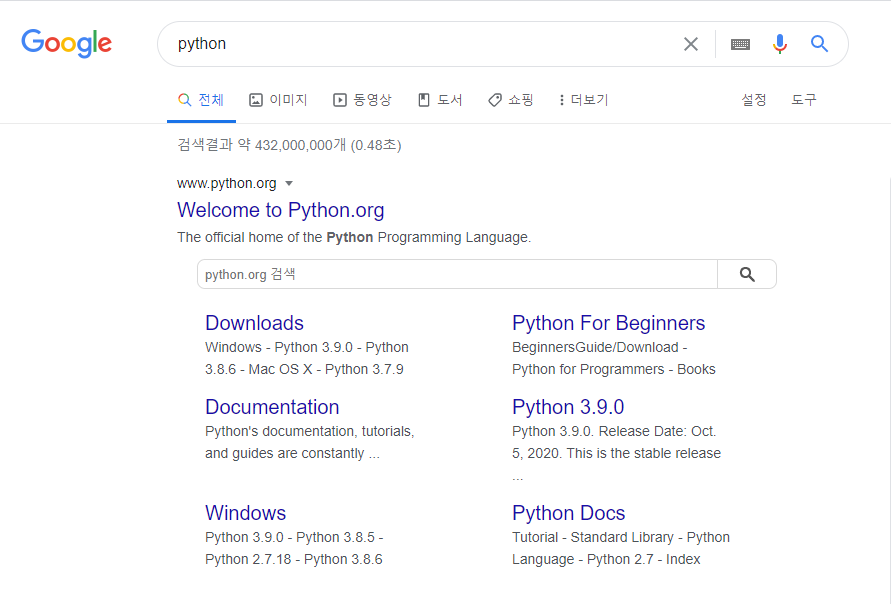Open the Documentation sitelink

click(272, 407)
